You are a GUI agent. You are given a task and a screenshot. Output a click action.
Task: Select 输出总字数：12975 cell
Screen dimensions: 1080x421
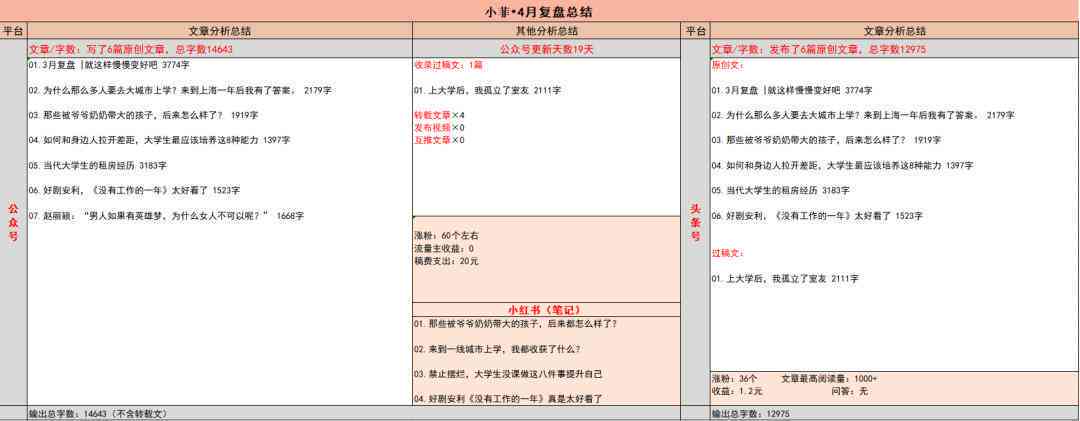pos(895,413)
